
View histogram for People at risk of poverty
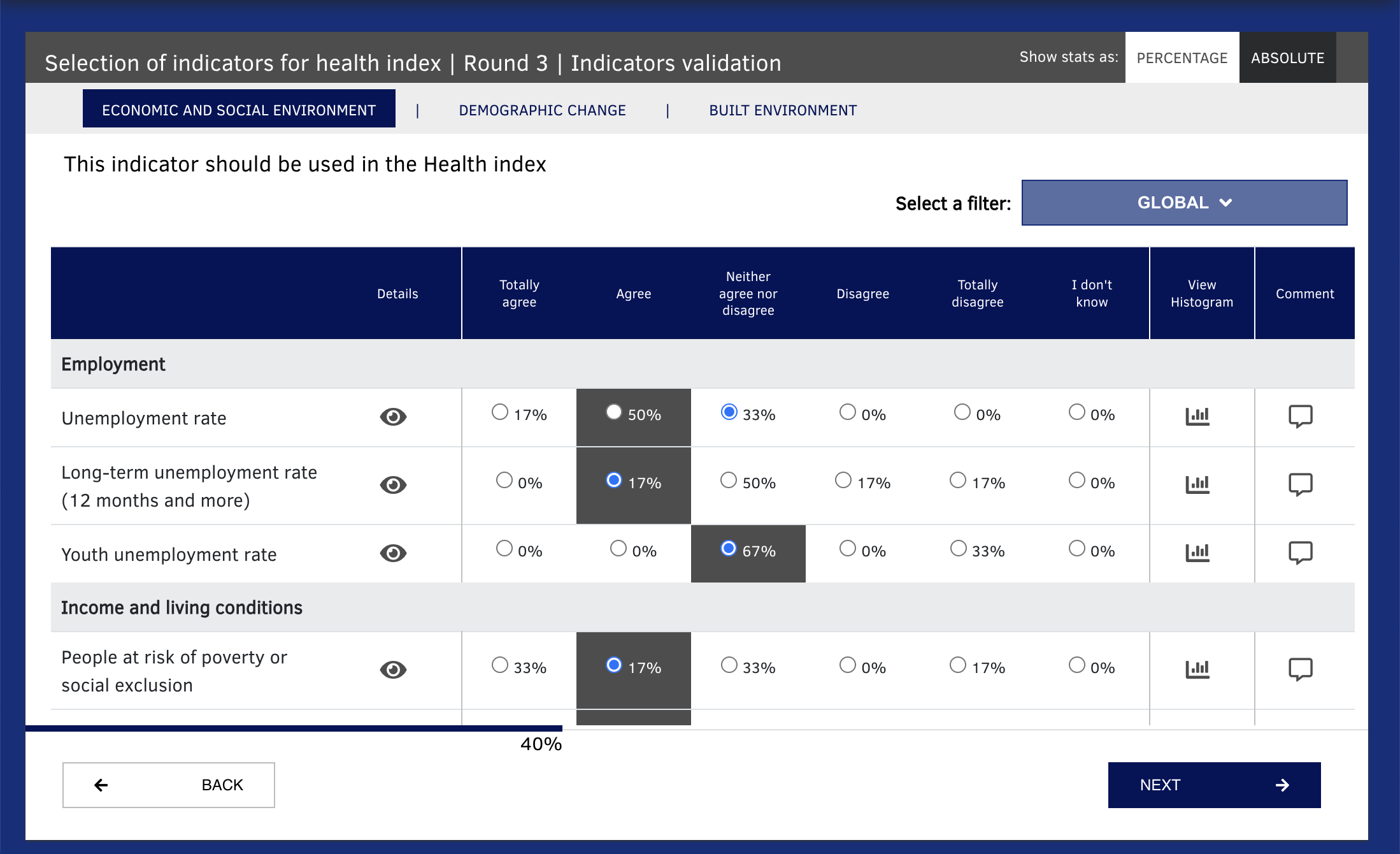(x=1197, y=670)
